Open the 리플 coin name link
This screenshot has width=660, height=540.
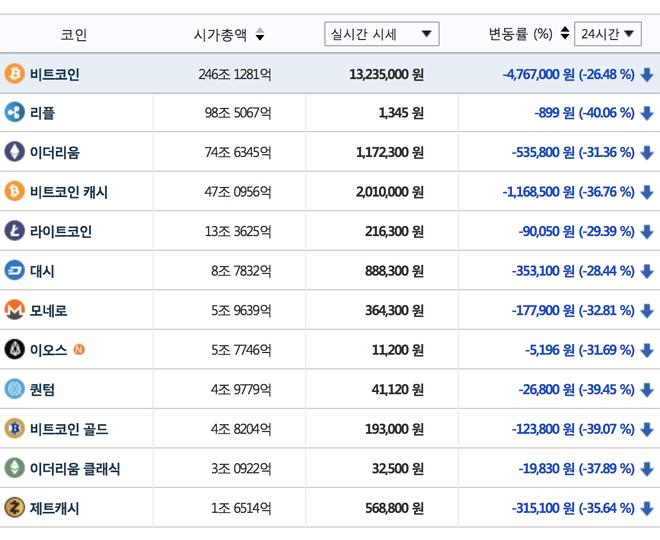coord(42,113)
